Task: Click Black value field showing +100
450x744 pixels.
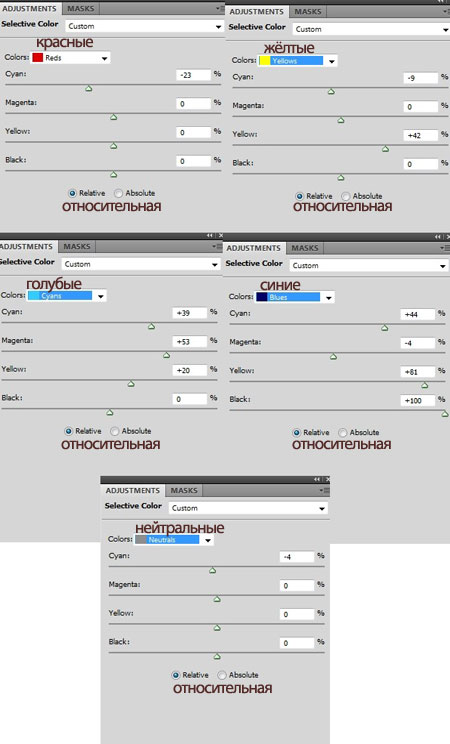Action: (x=418, y=400)
